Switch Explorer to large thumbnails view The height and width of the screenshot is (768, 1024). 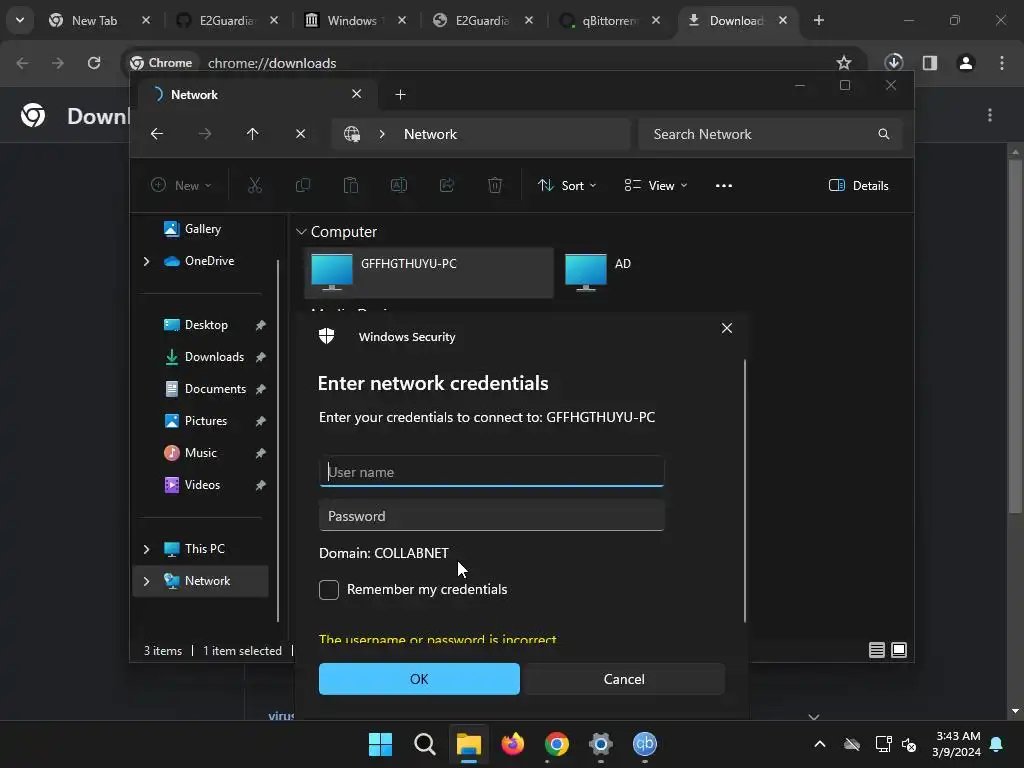899,650
